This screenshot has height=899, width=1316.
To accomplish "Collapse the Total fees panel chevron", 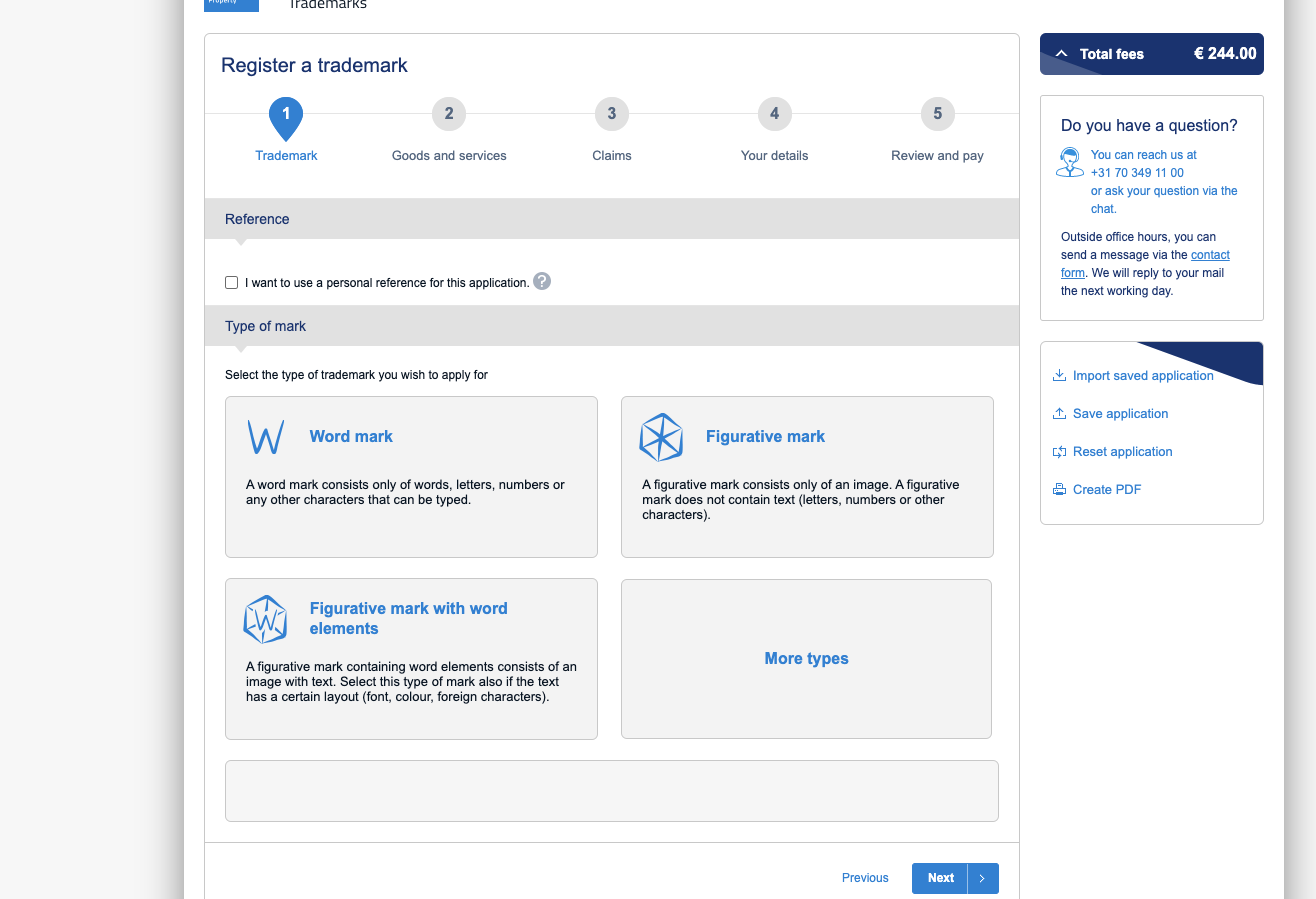I will coord(1061,54).
